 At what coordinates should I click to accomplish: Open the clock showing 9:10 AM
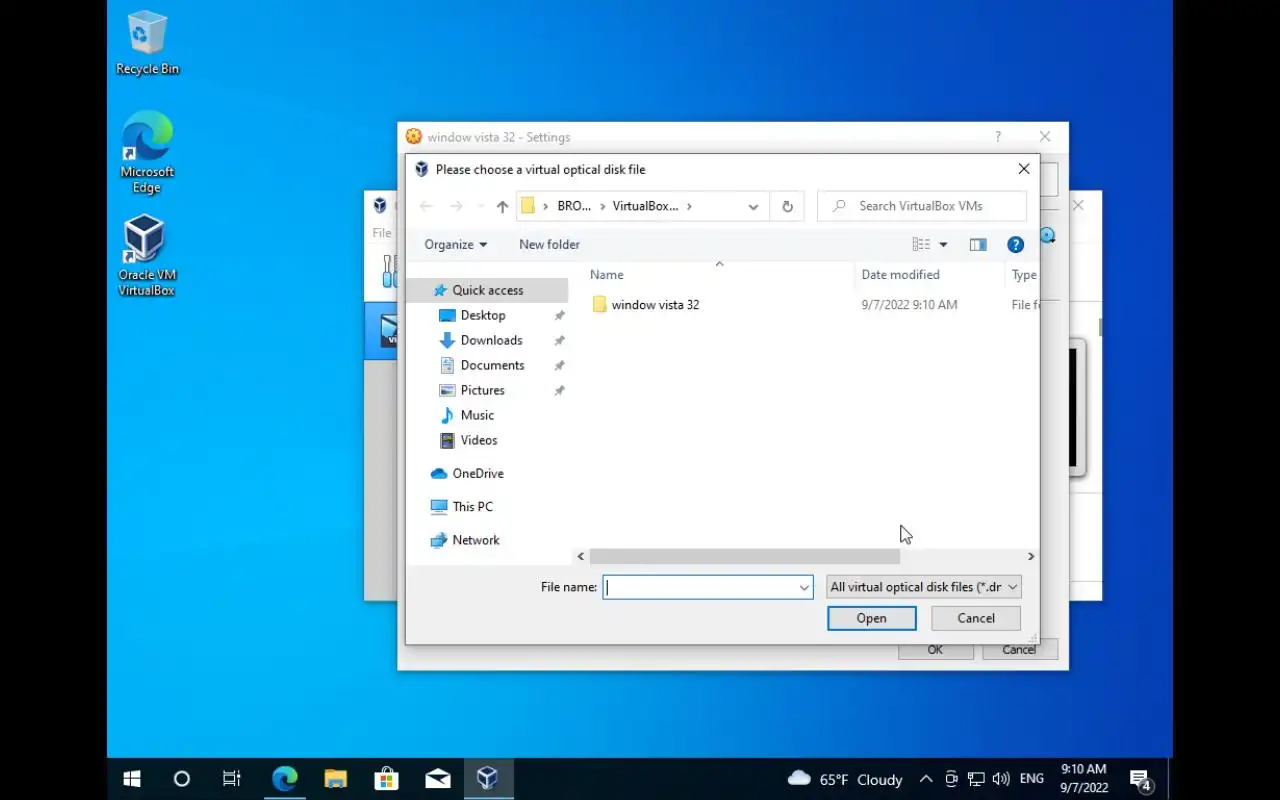tap(1083, 779)
